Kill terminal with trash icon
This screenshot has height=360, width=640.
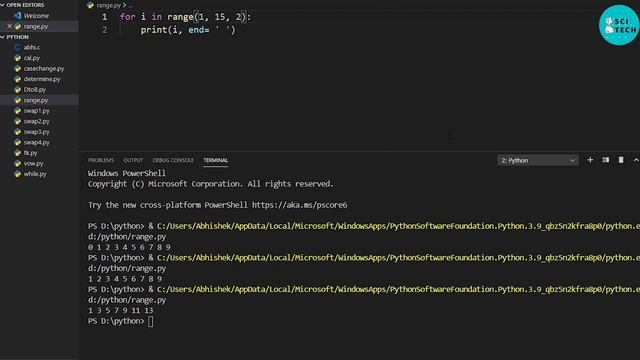pos(621,160)
